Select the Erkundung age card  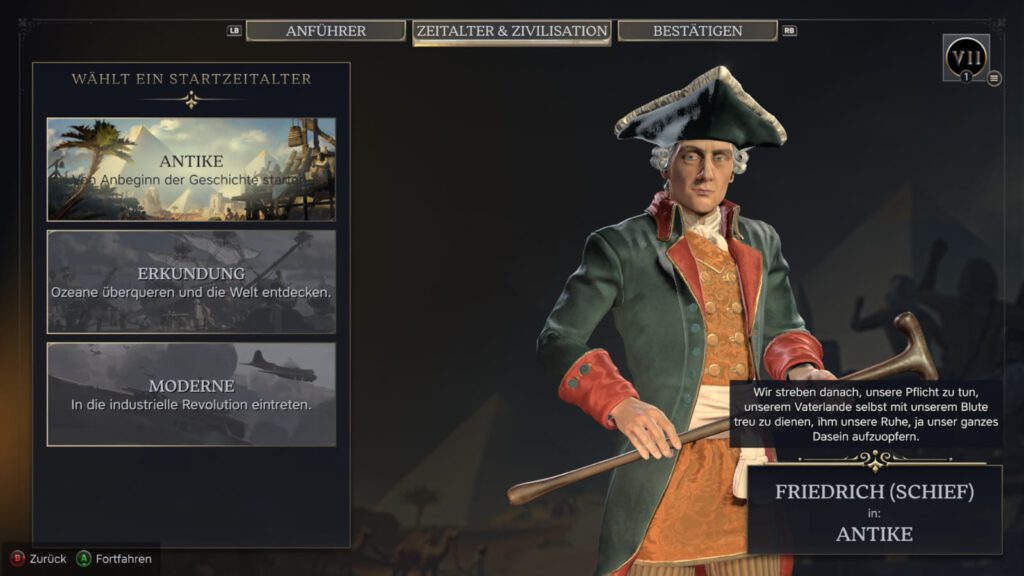tap(191, 281)
